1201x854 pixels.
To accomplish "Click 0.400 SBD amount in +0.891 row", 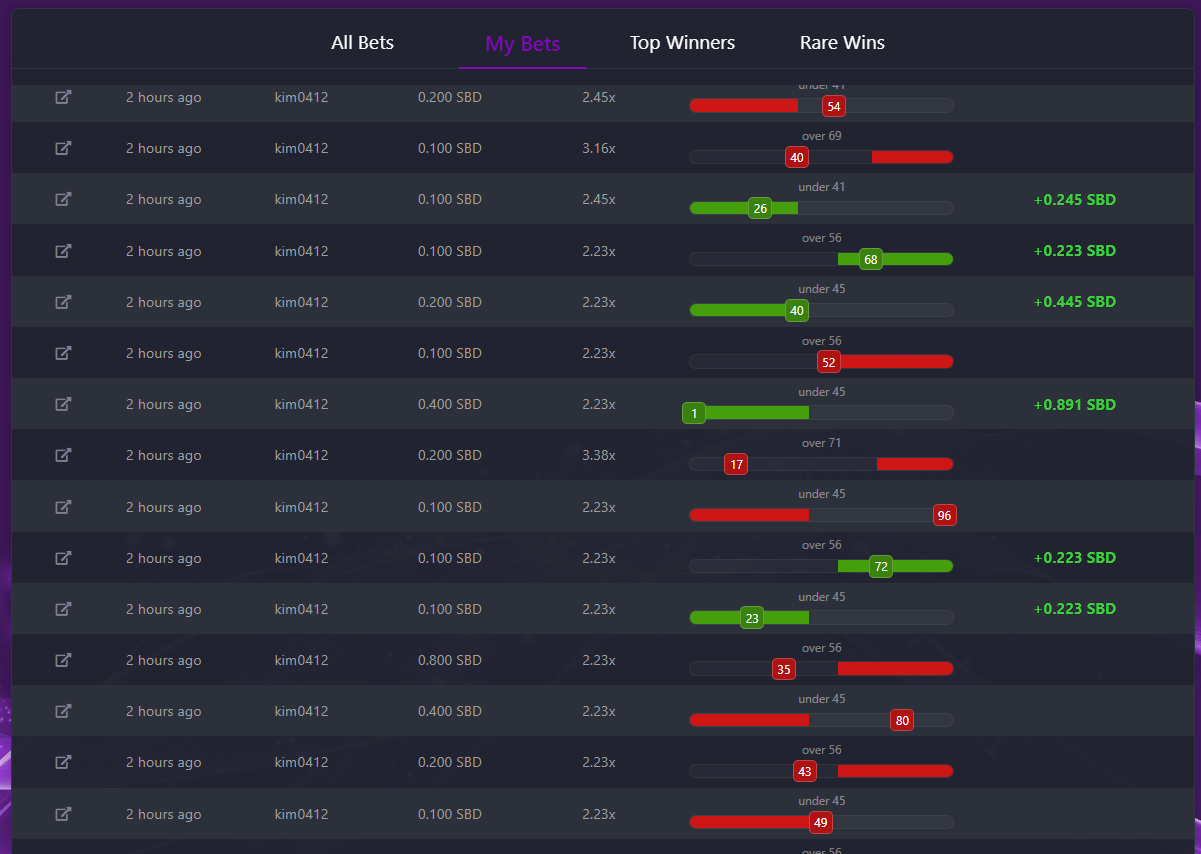I will pyautogui.click(x=450, y=404).
